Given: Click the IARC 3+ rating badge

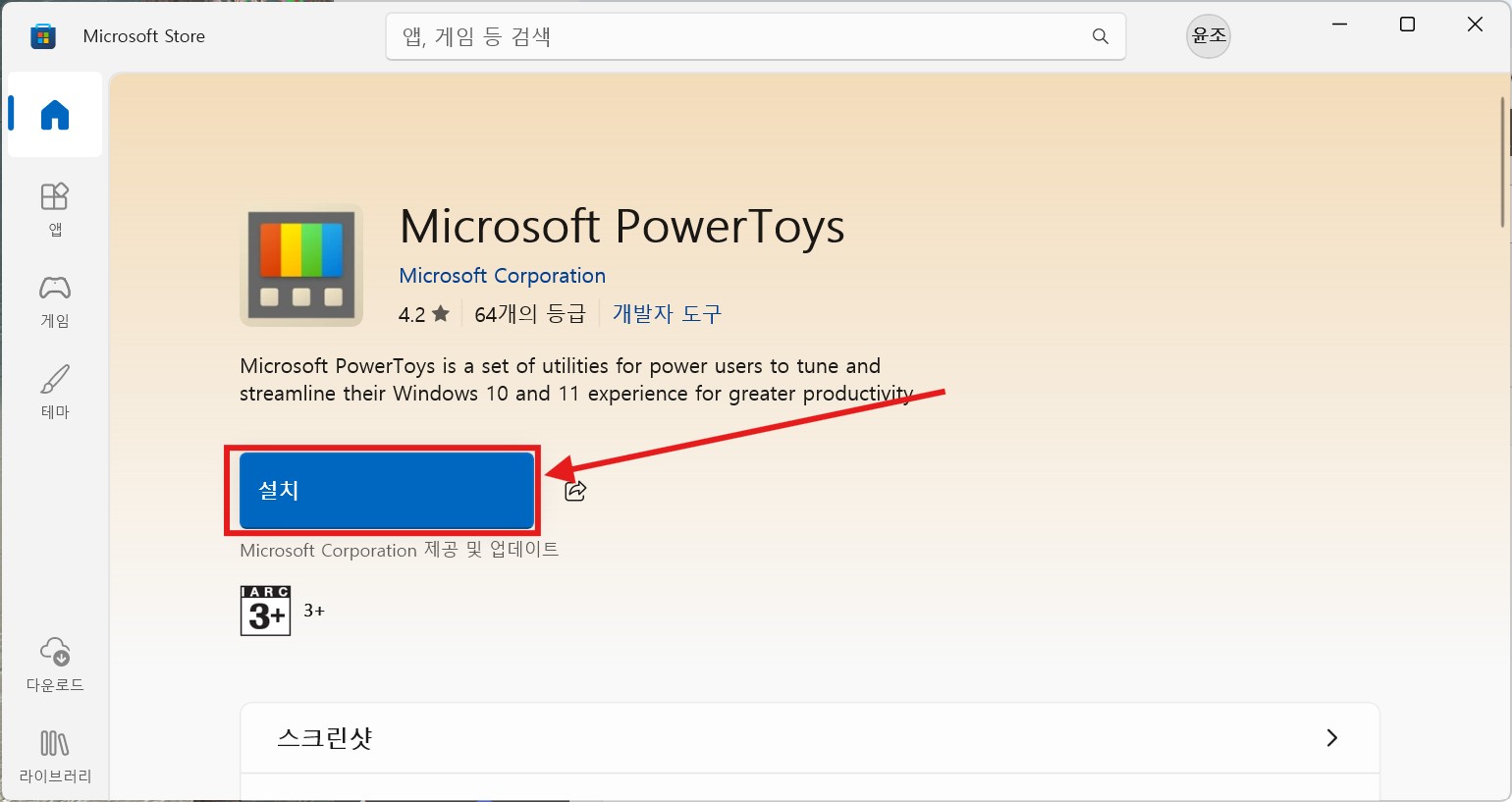Looking at the screenshot, I should [265, 611].
